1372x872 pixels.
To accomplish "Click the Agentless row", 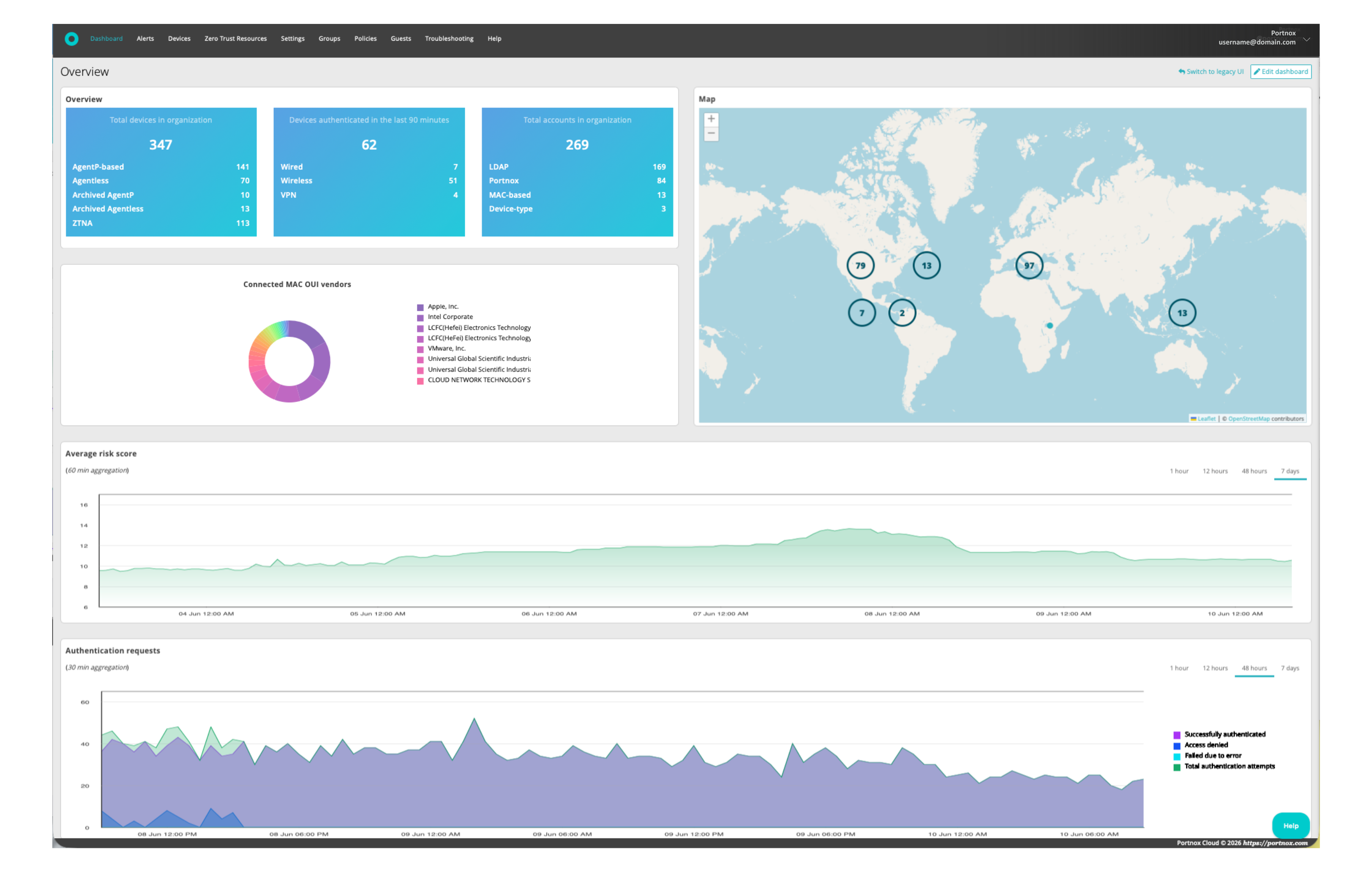I will (x=161, y=181).
